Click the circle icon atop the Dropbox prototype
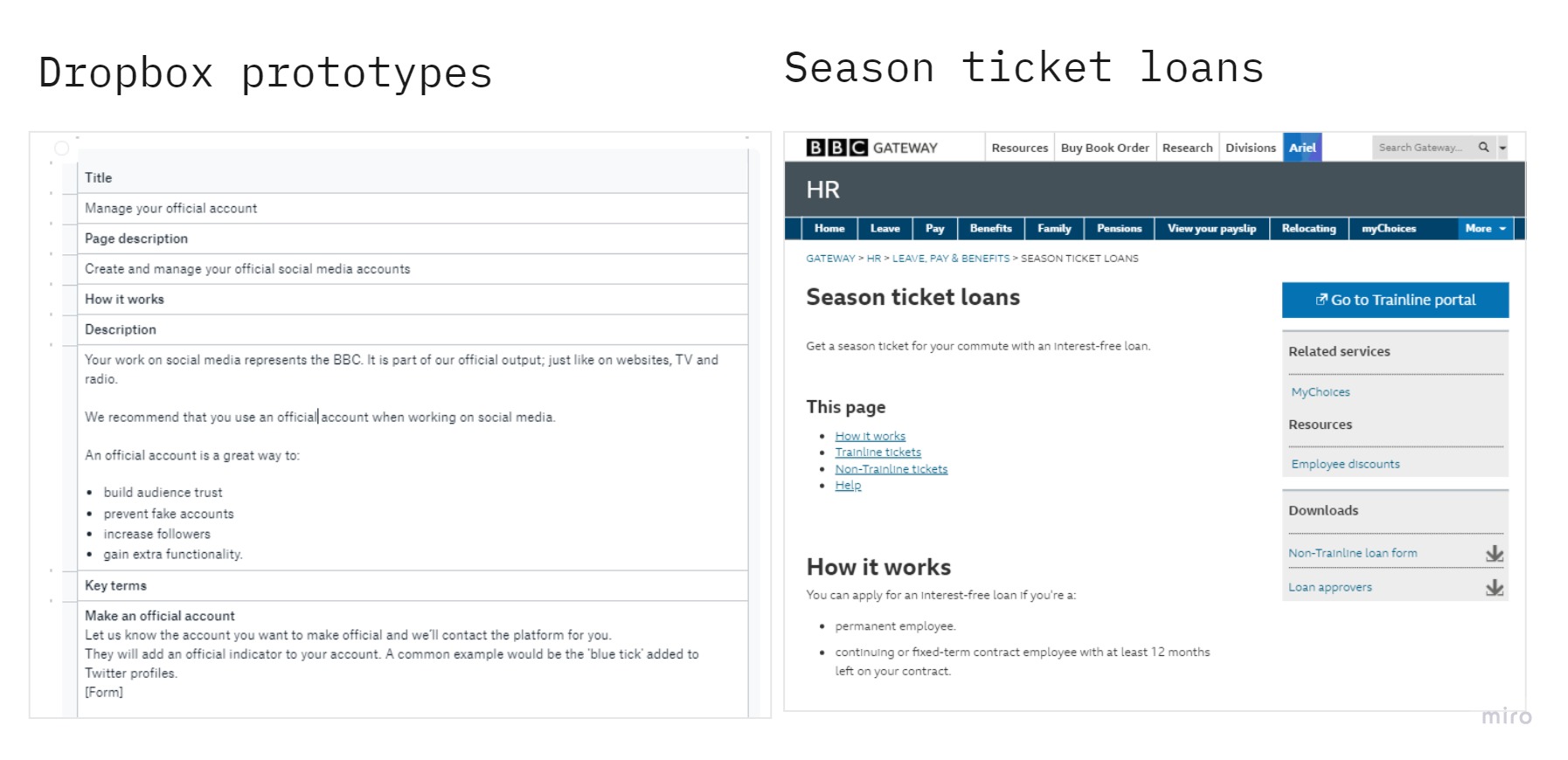This screenshot has height=760, width=1568. pos(61,148)
